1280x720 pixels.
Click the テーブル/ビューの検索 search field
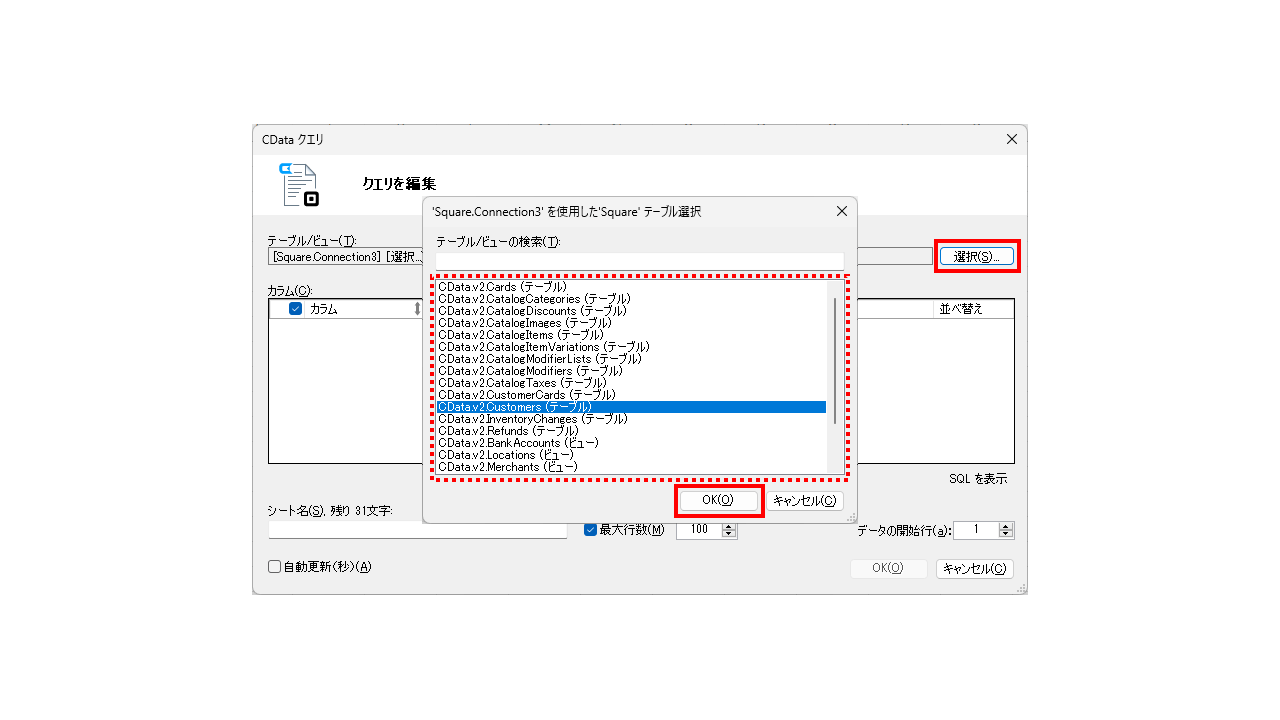coord(640,260)
